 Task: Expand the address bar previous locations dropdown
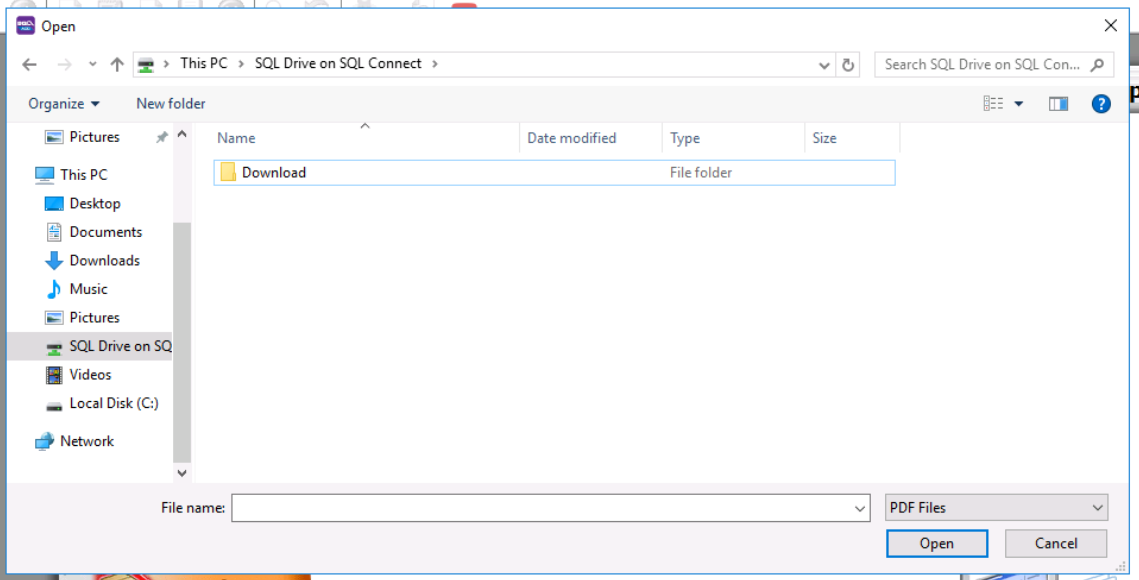[824, 64]
